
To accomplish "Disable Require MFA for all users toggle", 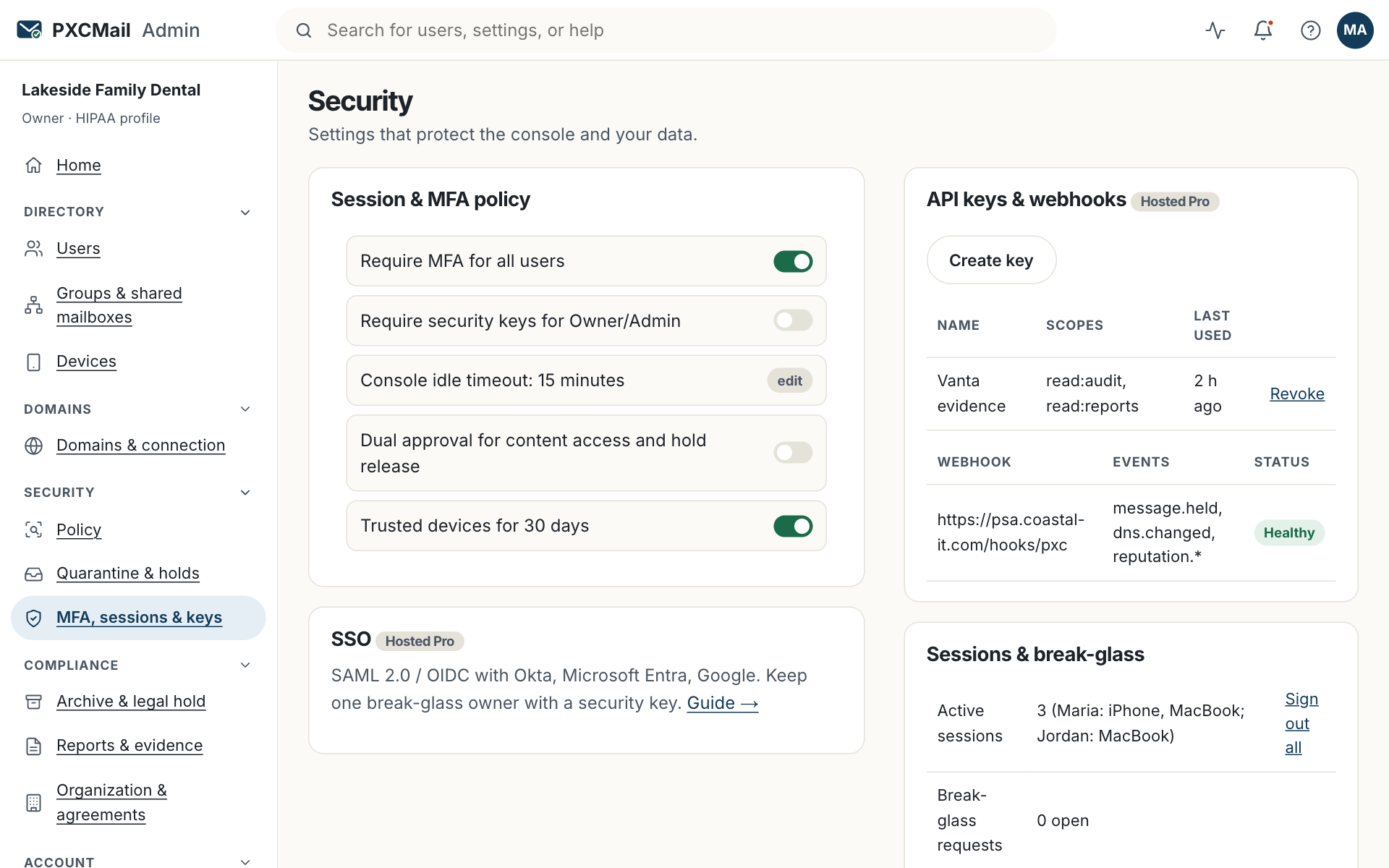I will (x=793, y=261).
